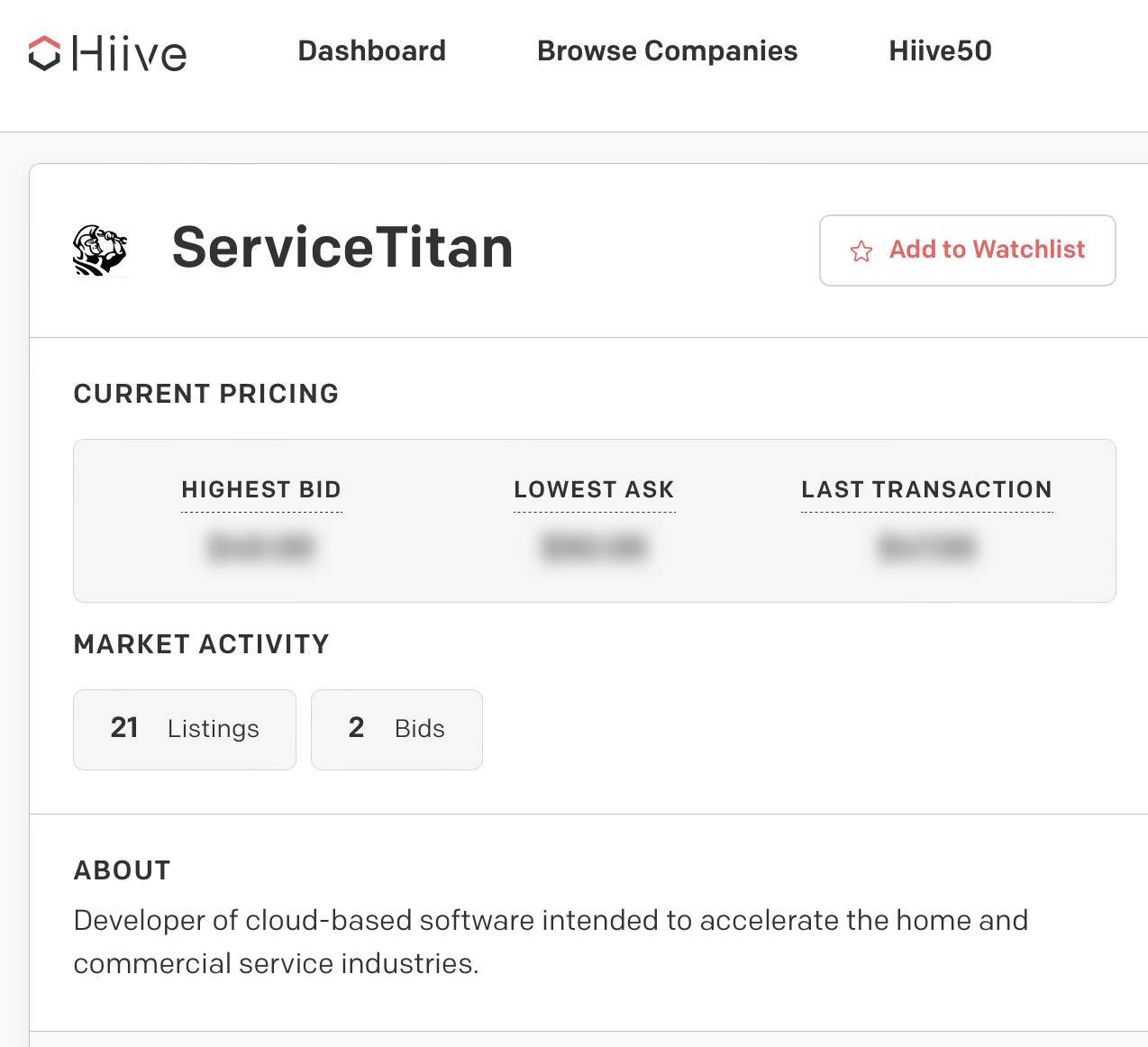Click the ServiceTitan company logo
Screen dimensions: 1148x1047
coord(99,250)
